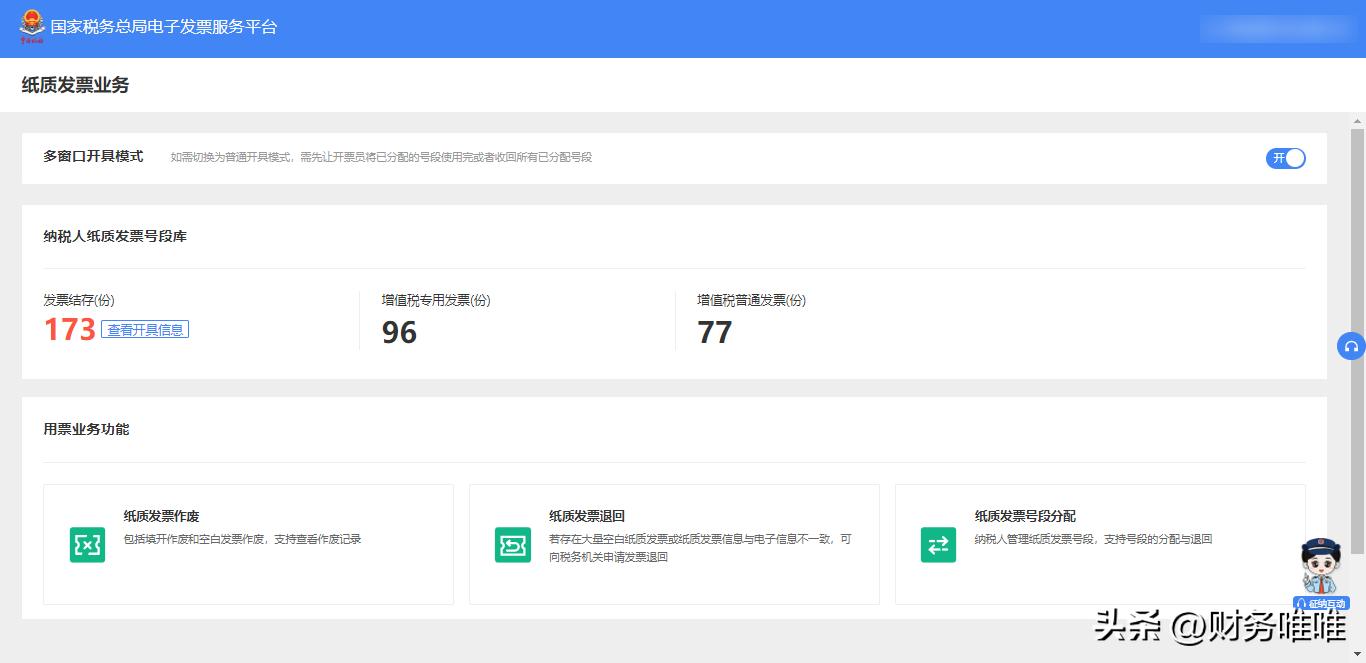
Task: Click the floating headset support icon
Action: pyautogui.click(x=1351, y=346)
